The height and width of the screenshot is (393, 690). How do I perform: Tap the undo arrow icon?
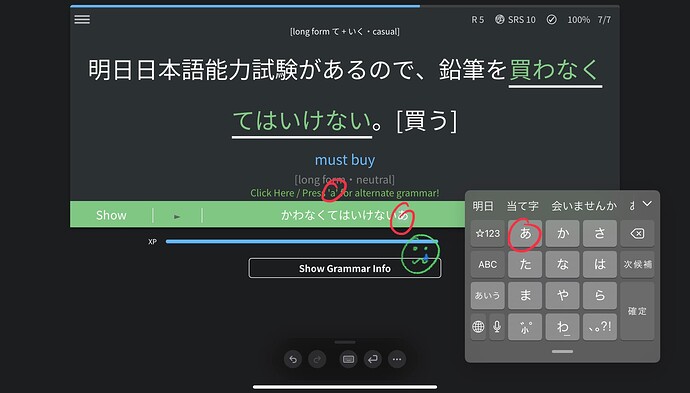(293, 359)
